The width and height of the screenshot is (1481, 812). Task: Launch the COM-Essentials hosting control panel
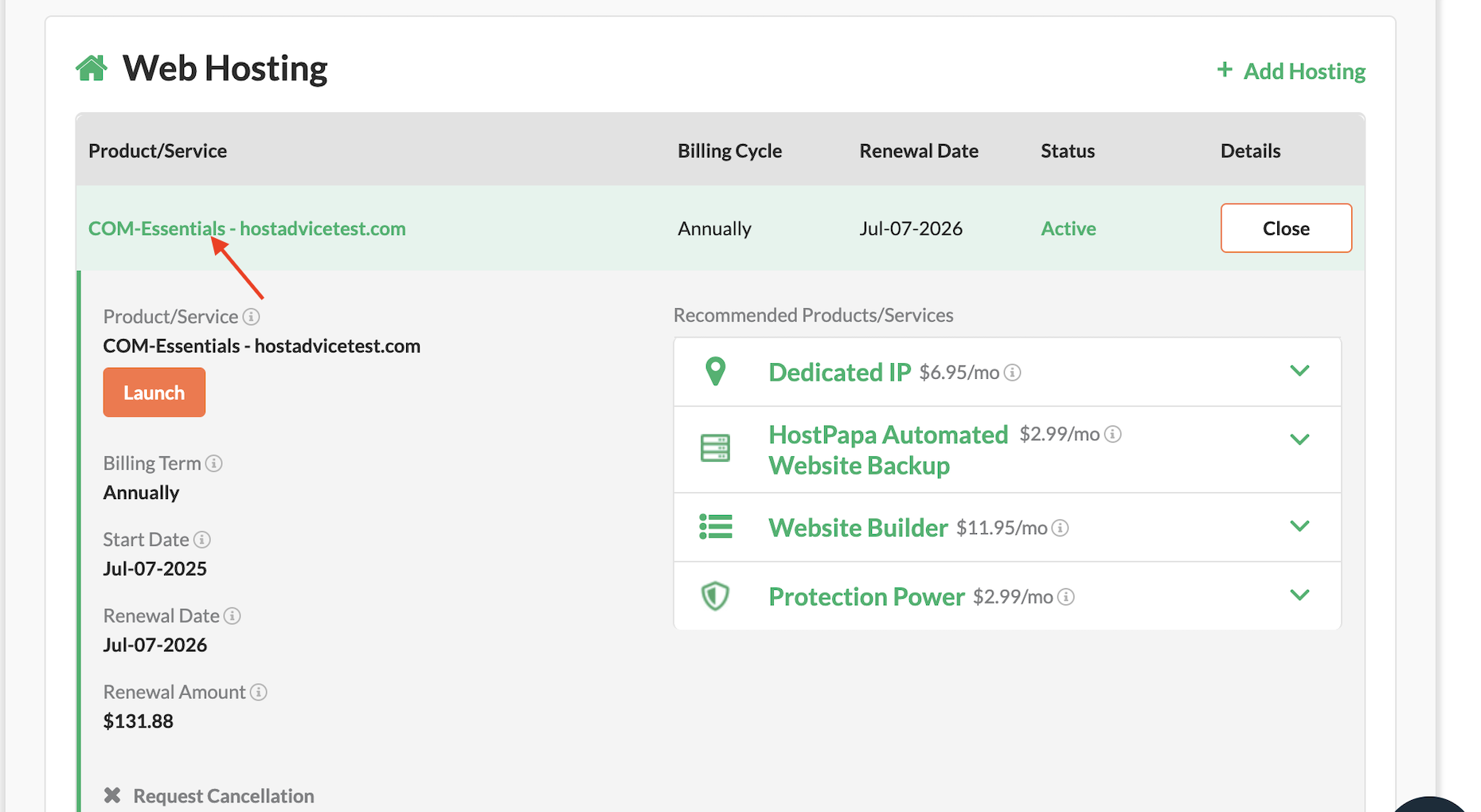pyautogui.click(x=154, y=392)
